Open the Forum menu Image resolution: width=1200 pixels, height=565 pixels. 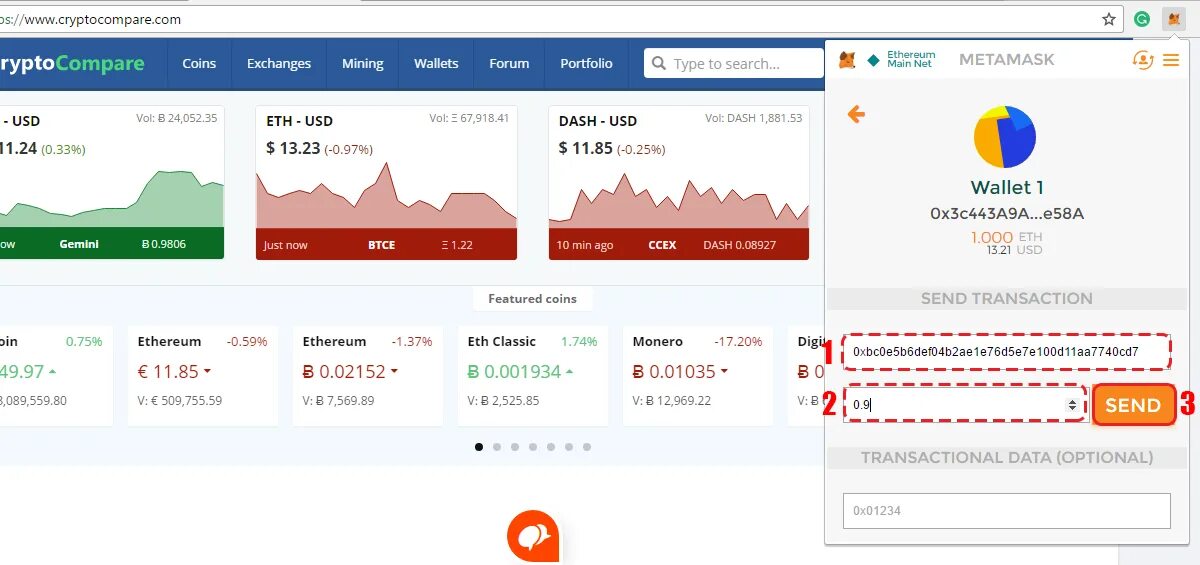click(x=509, y=64)
